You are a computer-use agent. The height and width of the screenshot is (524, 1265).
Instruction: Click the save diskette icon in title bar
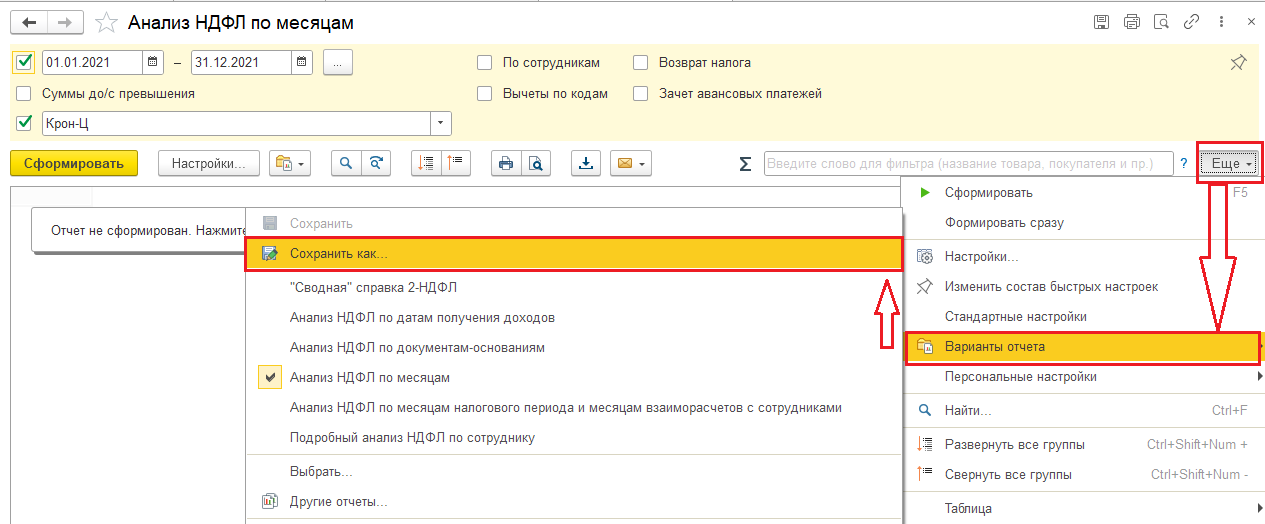point(1101,22)
